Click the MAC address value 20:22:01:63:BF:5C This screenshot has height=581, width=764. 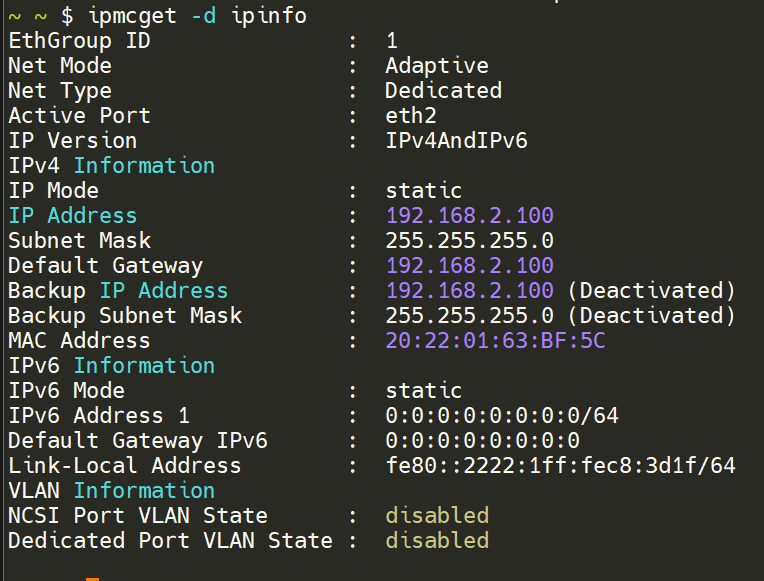(x=495, y=341)
